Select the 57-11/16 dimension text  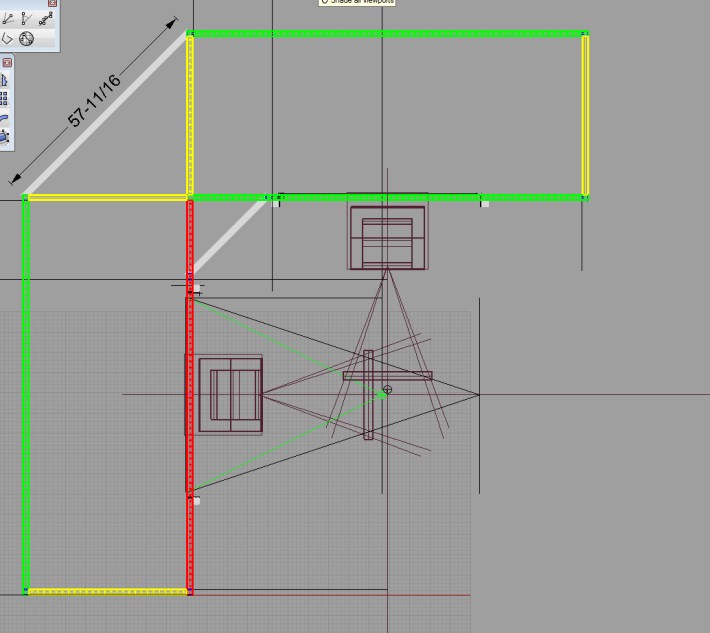click(x=94, y=100)
